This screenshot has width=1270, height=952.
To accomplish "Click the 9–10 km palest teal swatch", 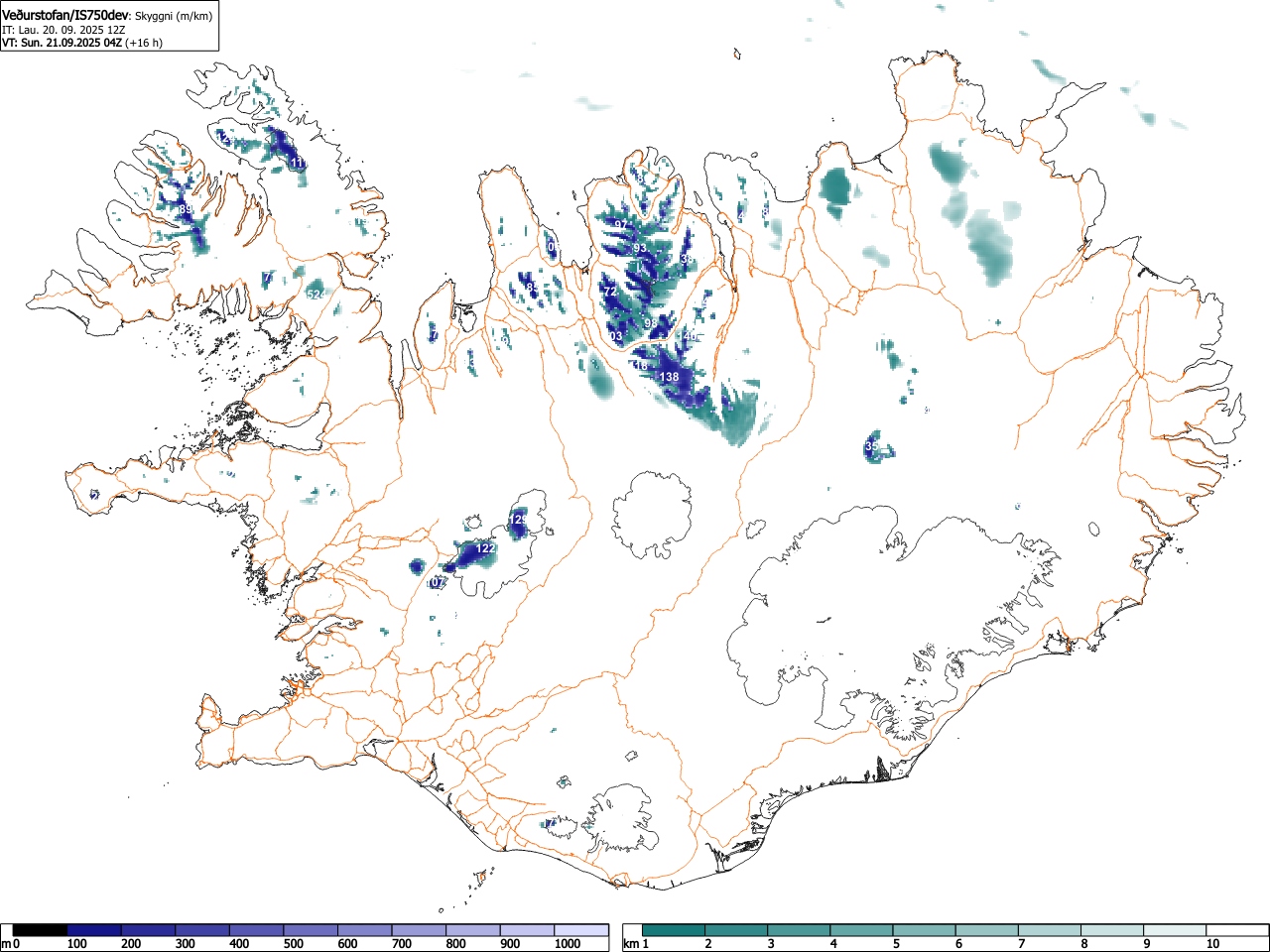I will (1174, 930).
